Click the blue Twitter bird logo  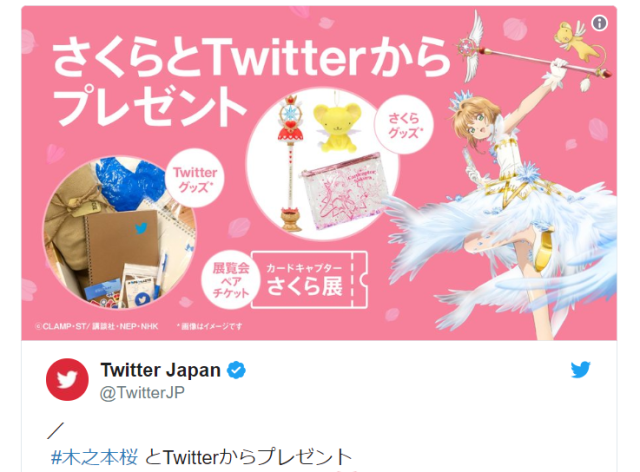click(x=580, y=370)
